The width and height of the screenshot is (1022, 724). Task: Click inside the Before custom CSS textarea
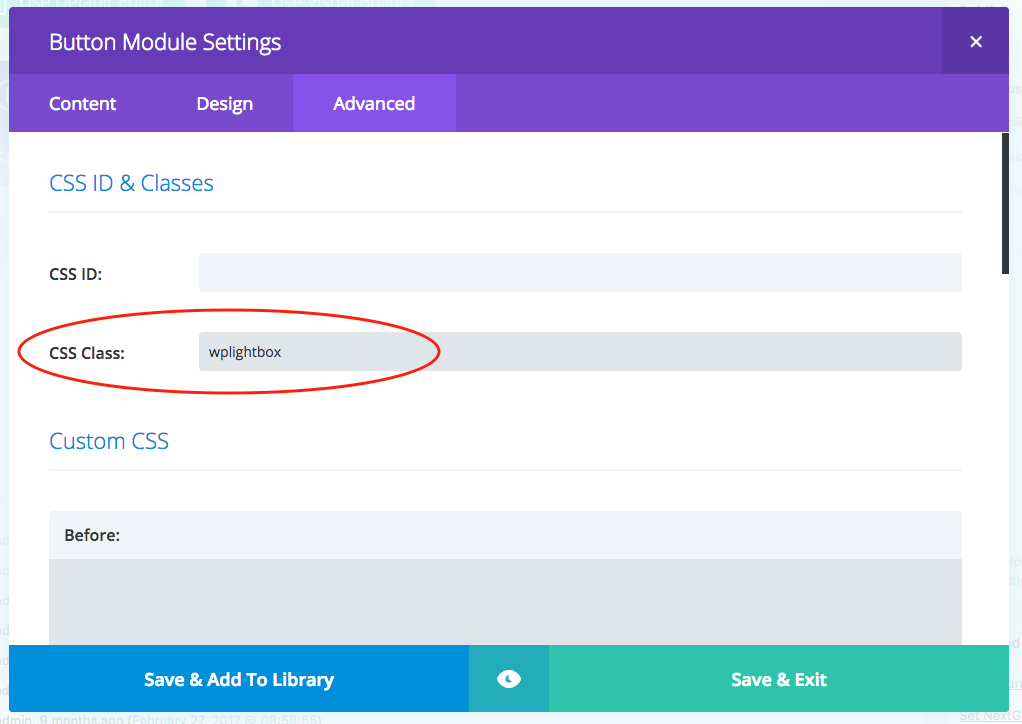505,600
